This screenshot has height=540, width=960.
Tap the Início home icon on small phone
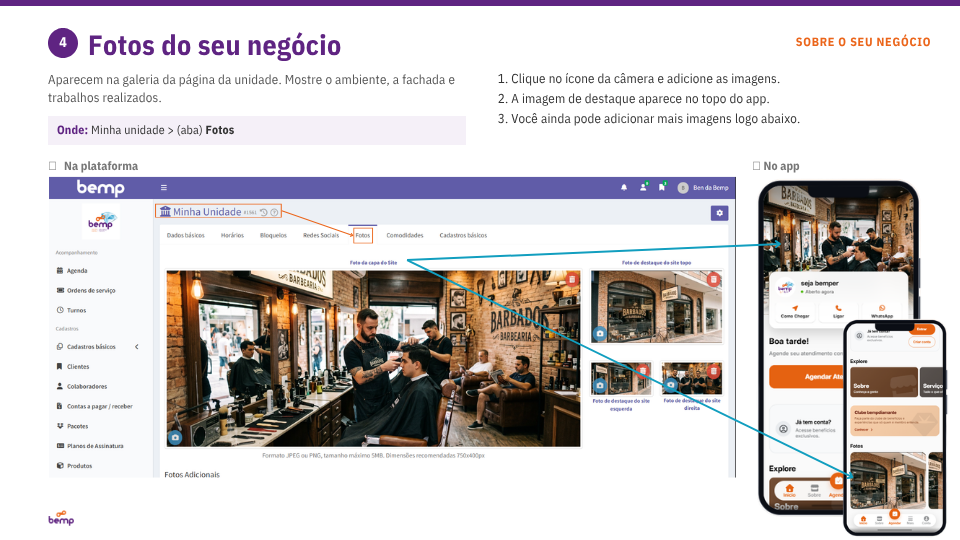863,520
